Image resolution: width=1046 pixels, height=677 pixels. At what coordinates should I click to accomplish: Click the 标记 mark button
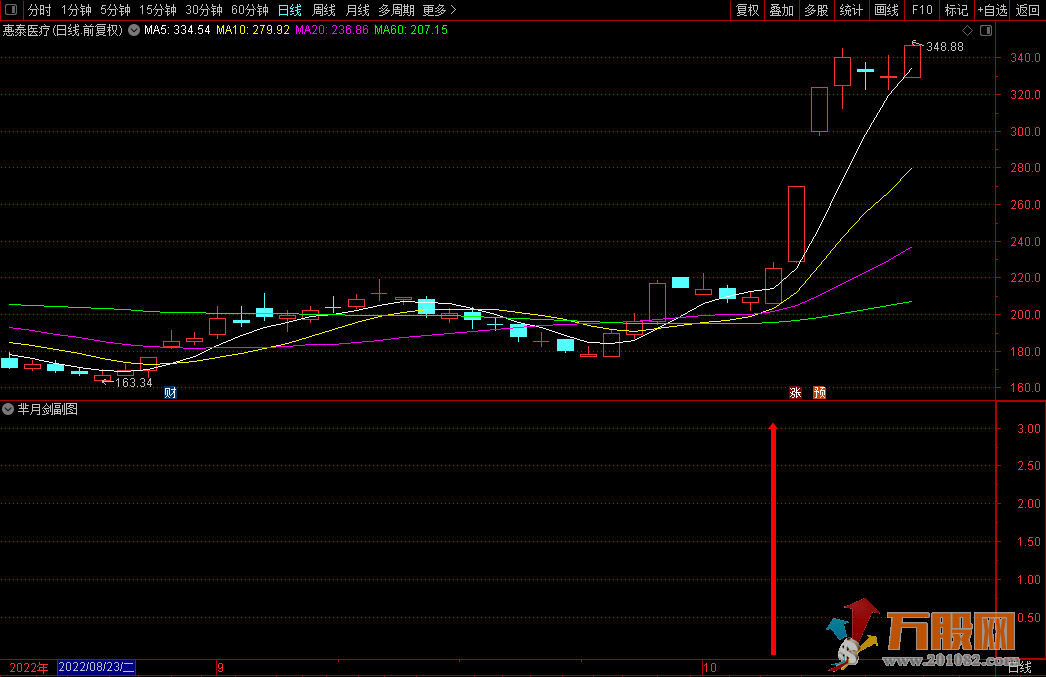point(956,10)
